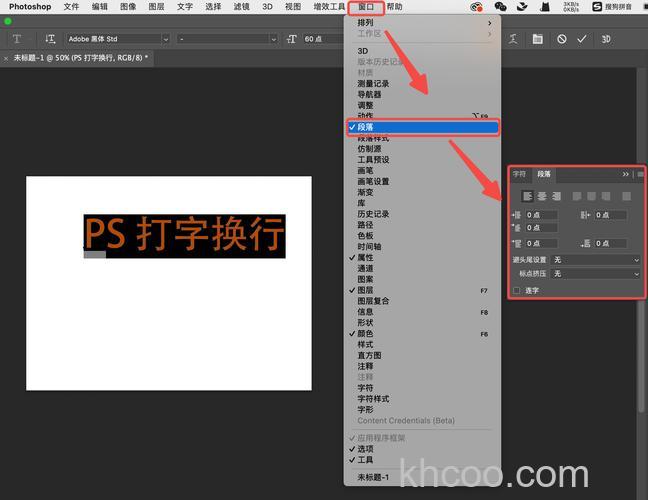Click the space before paragraph field
648x500 pixels.
pyautogui.click(x=542, y=243)
